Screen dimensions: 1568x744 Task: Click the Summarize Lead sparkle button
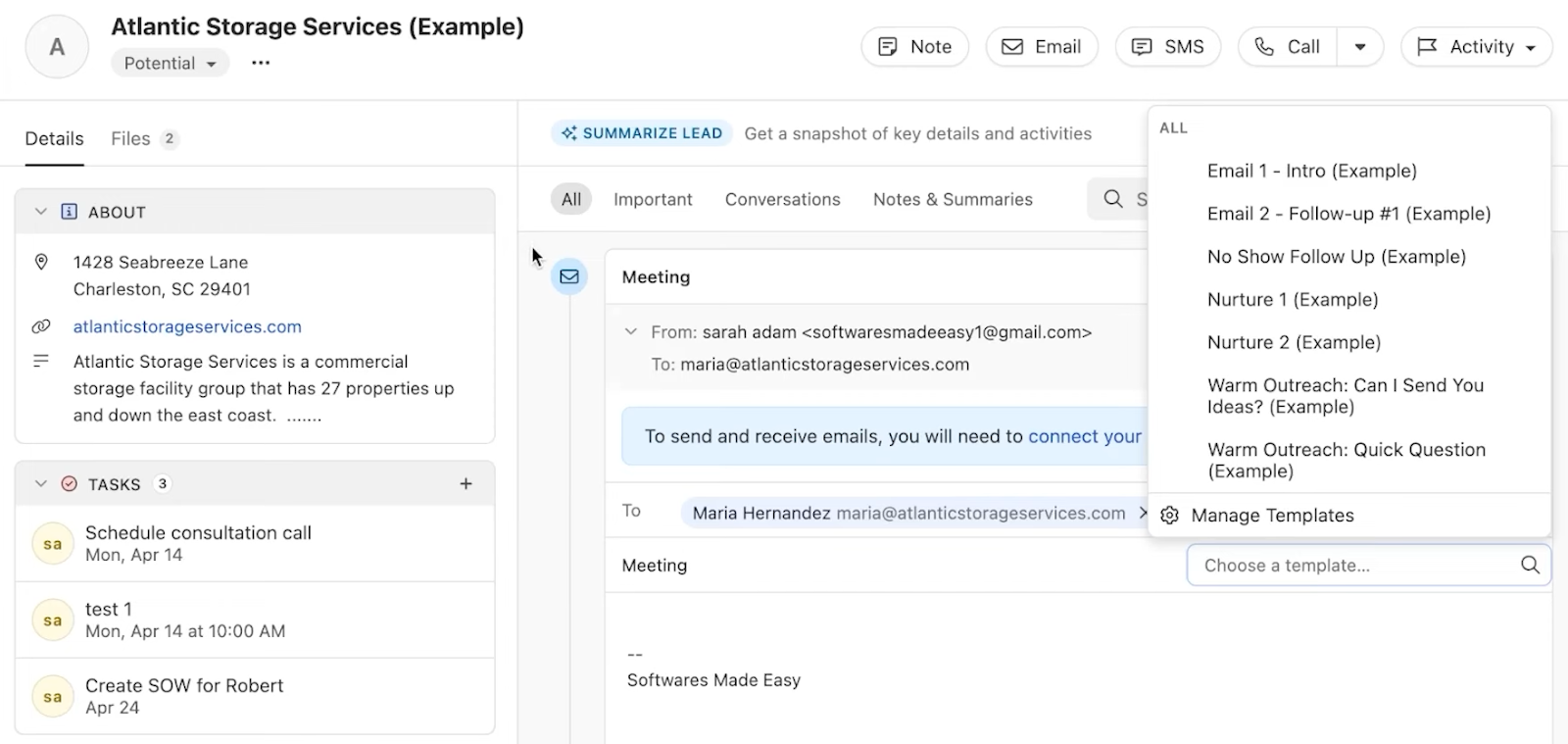point(642,133)
